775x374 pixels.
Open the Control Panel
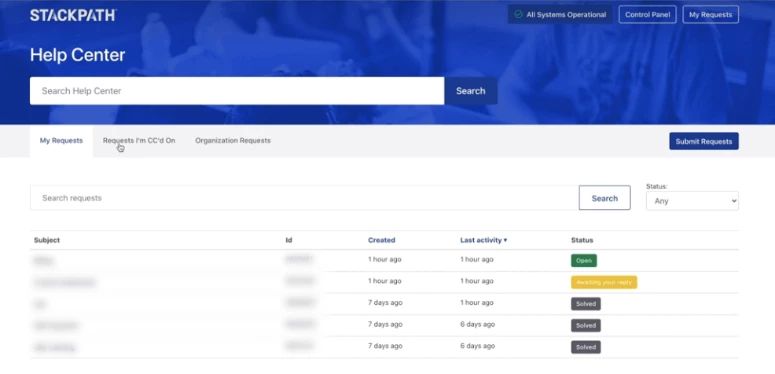647,14
